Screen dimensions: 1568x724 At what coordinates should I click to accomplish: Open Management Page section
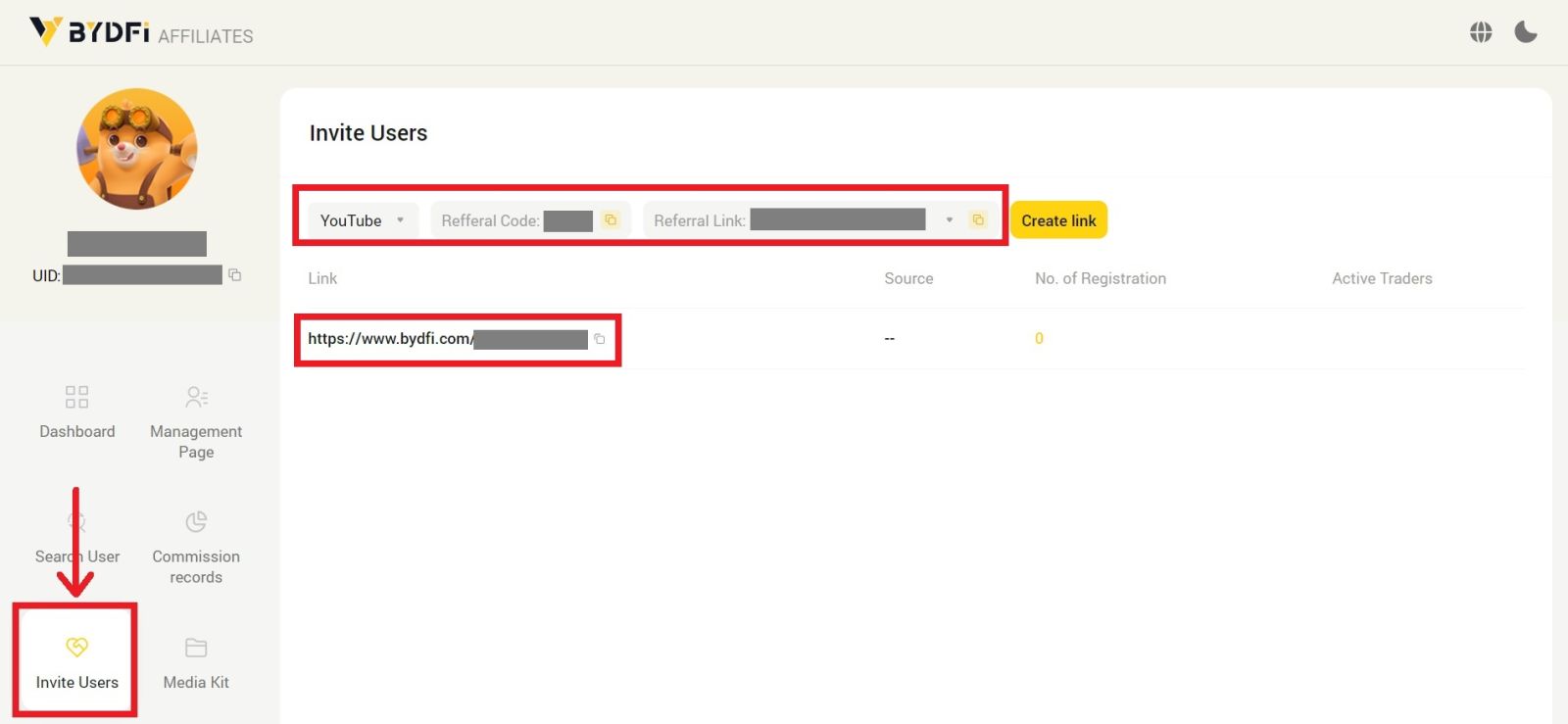pyautogui.click(x=196, y=421)
